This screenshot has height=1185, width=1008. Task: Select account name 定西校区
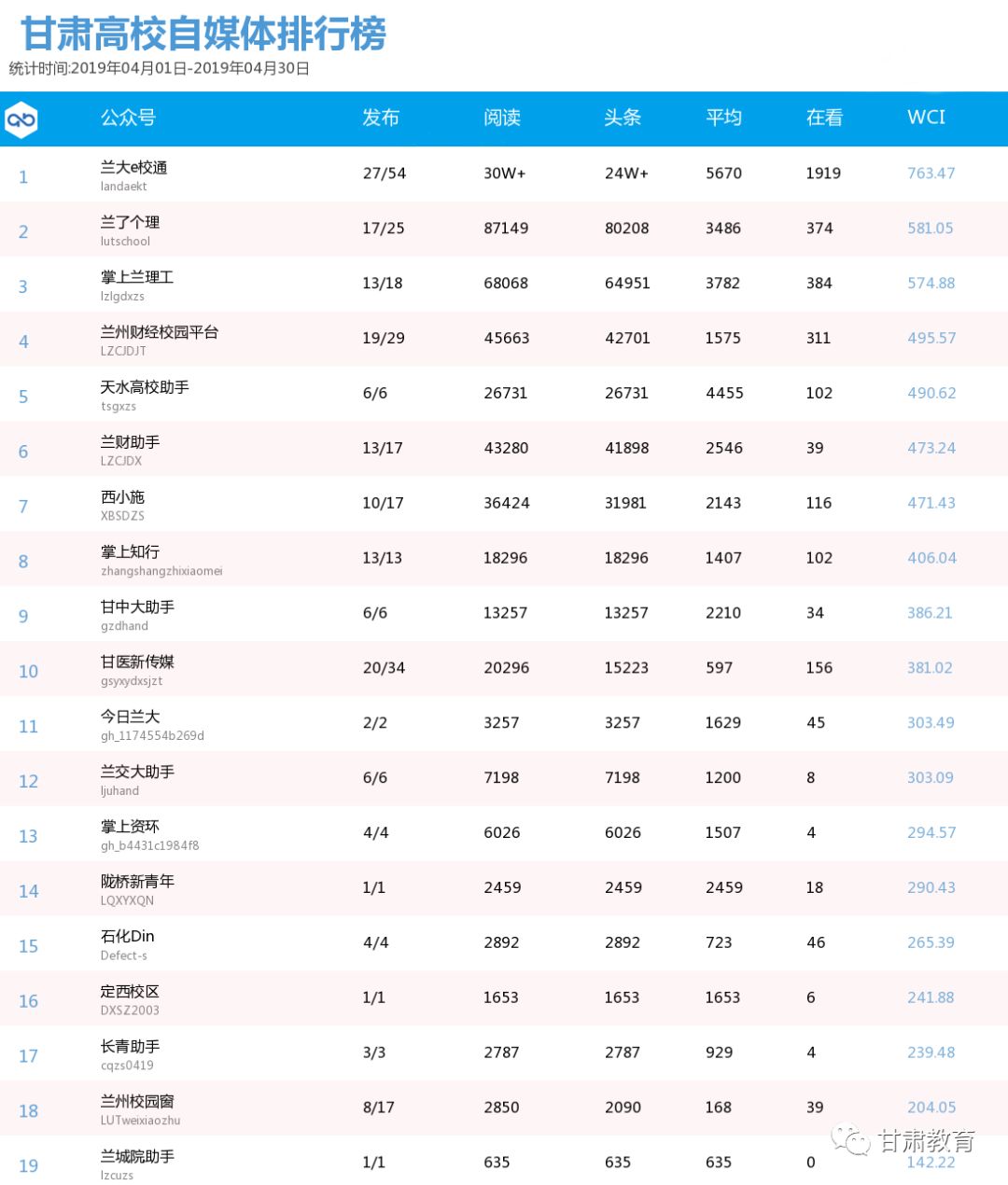pos(130,993)
